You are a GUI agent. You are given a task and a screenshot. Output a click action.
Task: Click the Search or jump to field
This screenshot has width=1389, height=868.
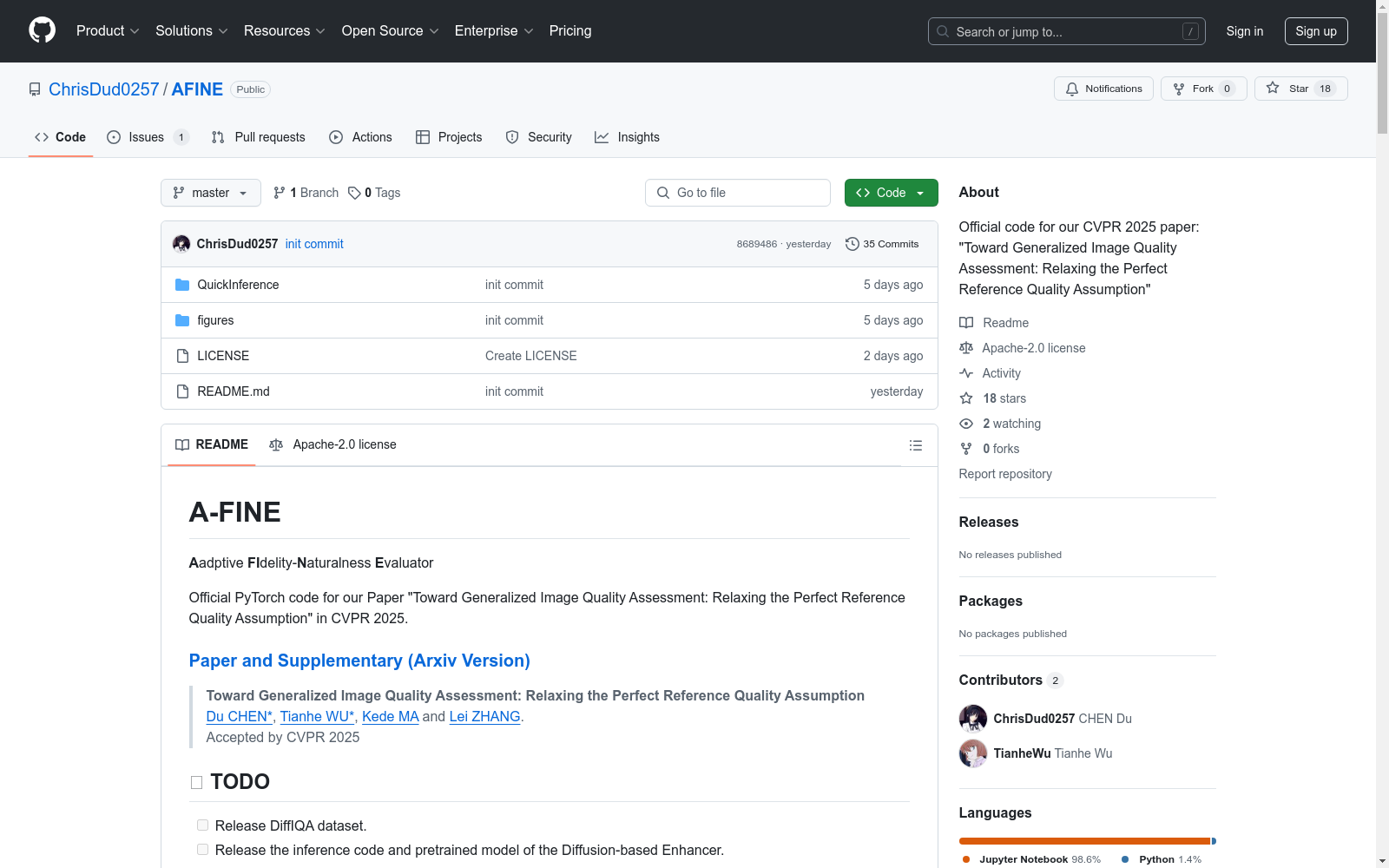[x=1067, y=31]
